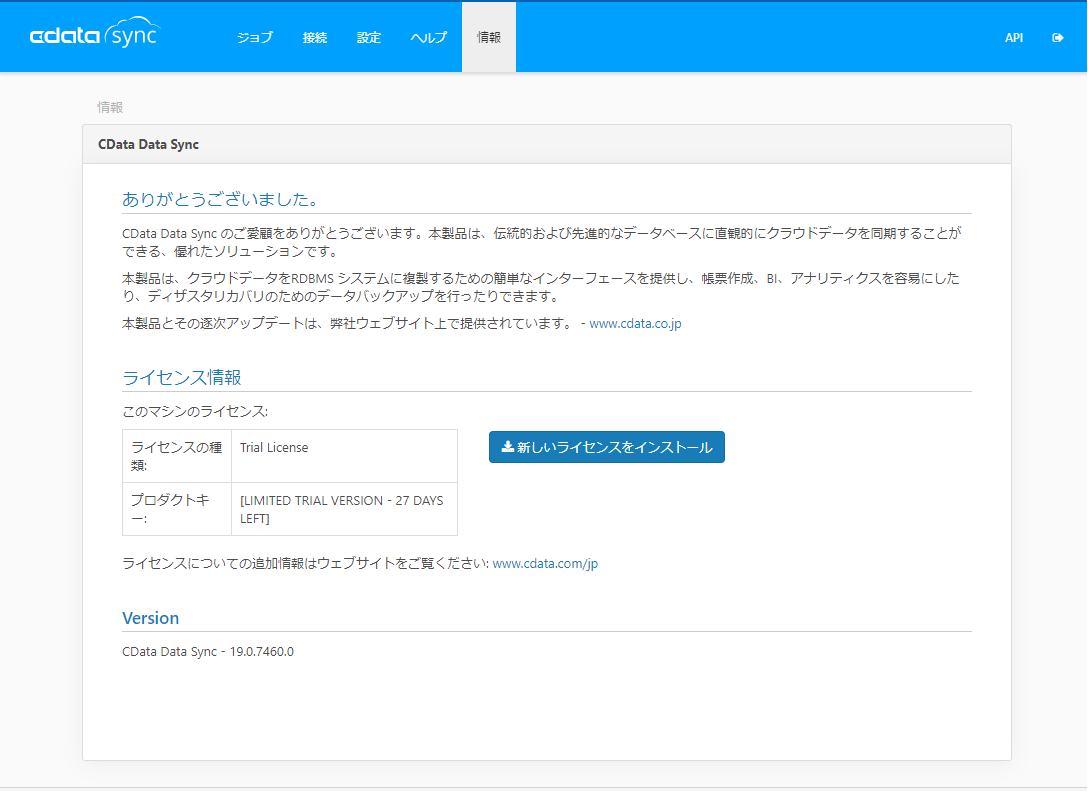Go to the 接続 page
This screenshot has height=792, width=1088.
(x=315, y=38)
